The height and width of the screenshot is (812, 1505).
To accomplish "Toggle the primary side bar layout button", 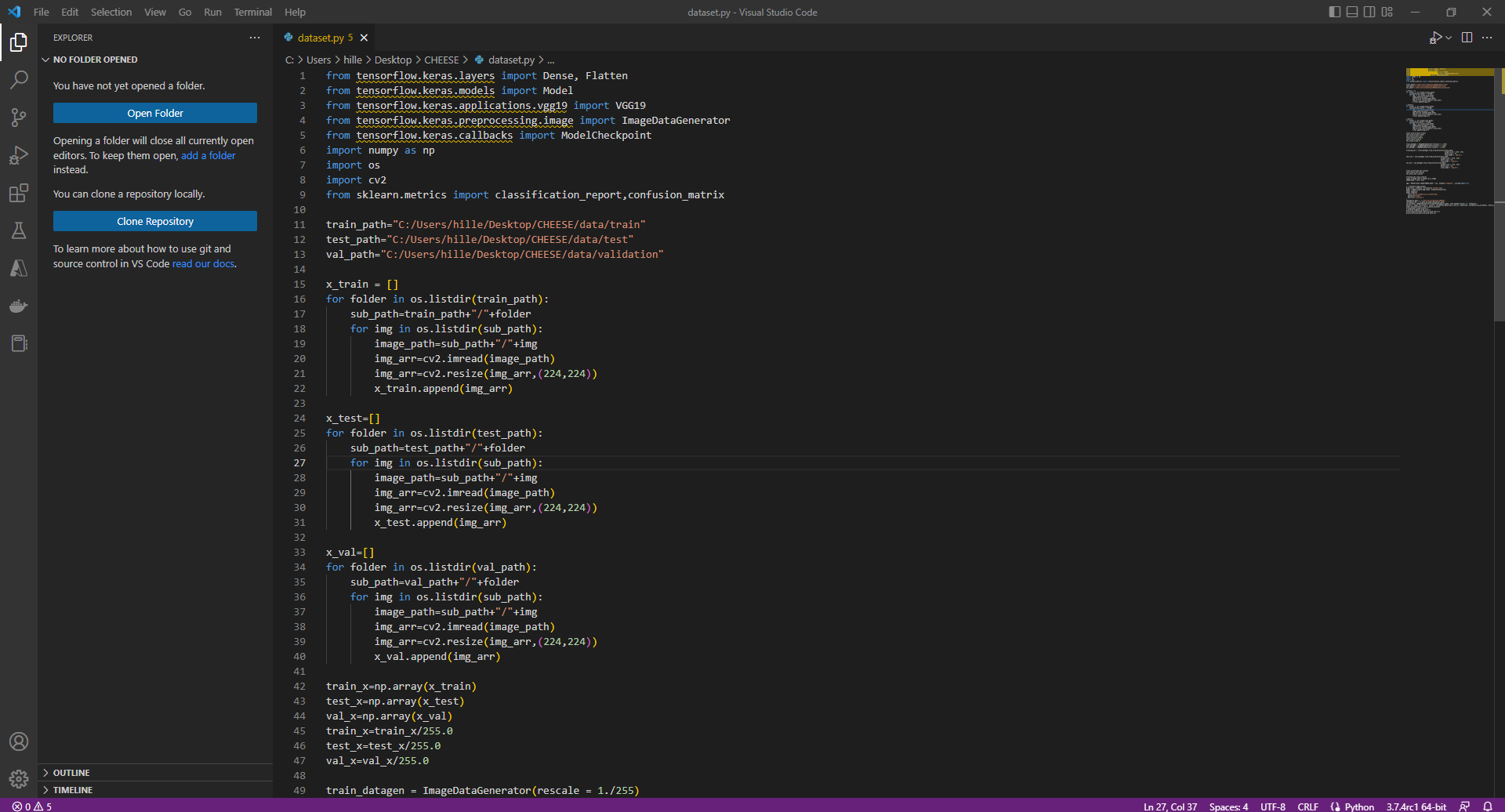I will (1335, 12).
